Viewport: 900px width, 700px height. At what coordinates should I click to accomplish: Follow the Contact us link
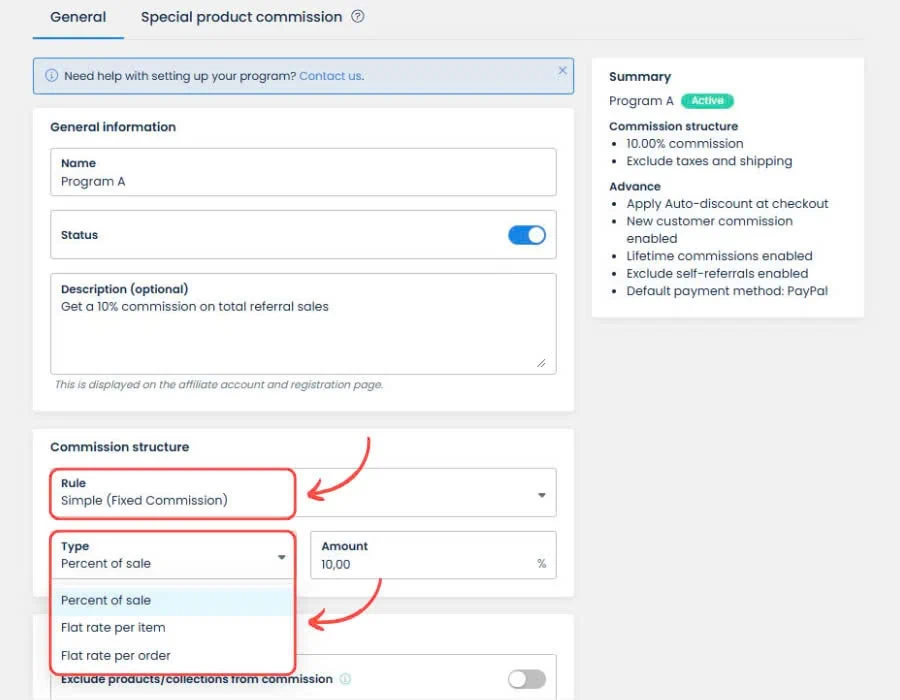(331, 76)
